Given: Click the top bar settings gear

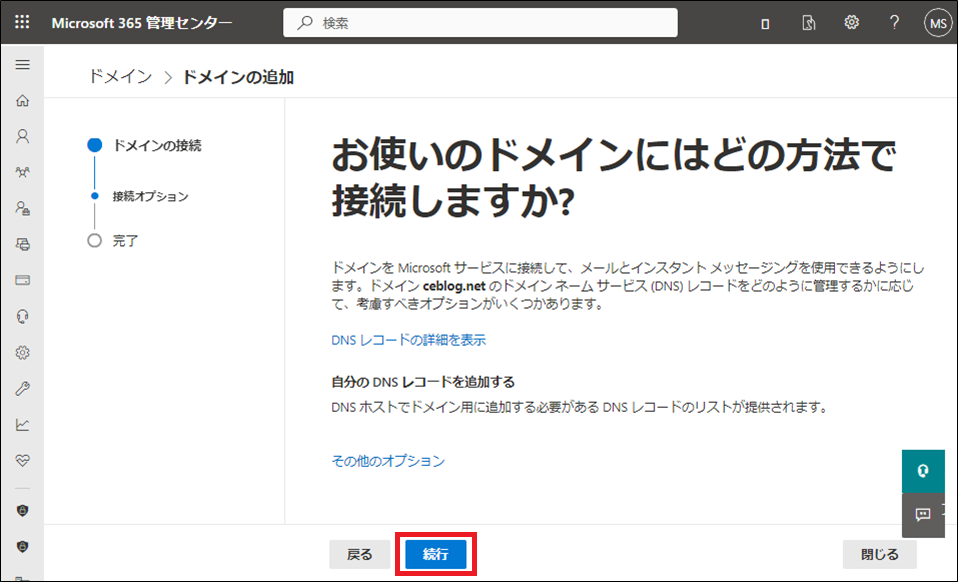Looking at the screenshot, I should tap(851, 23).
